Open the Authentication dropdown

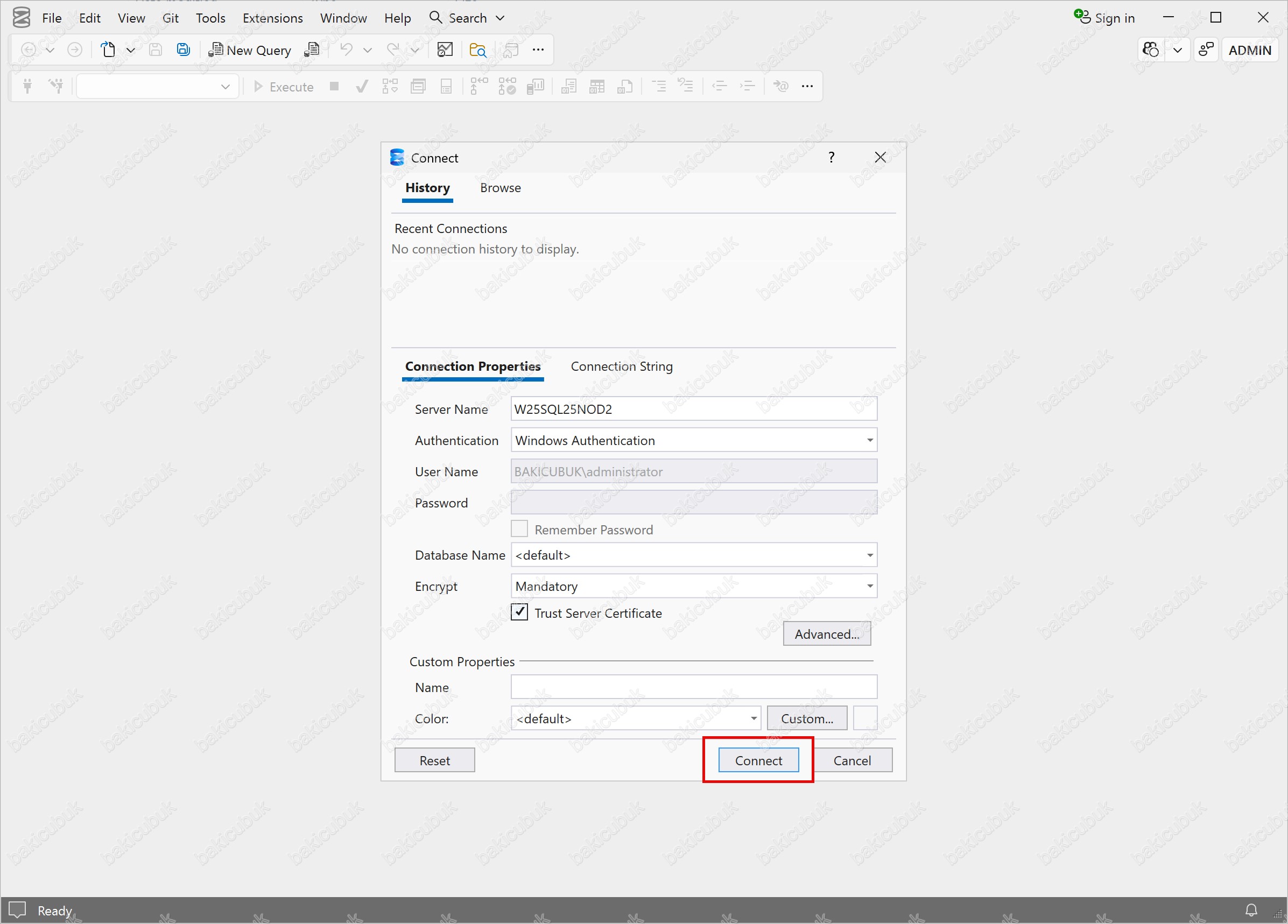click(x=869, y=440)
